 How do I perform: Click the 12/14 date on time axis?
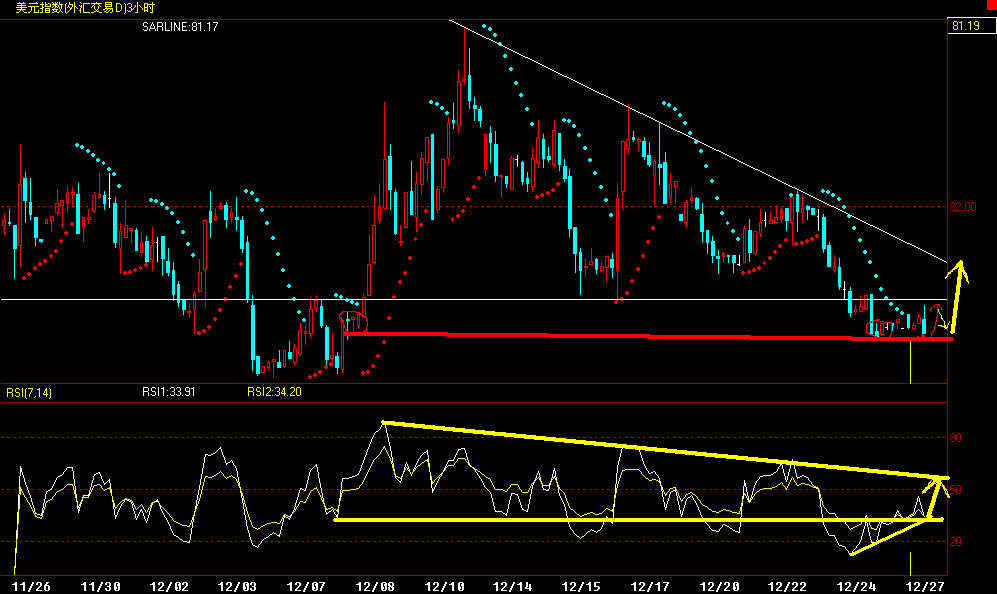[x=512, y=586]
